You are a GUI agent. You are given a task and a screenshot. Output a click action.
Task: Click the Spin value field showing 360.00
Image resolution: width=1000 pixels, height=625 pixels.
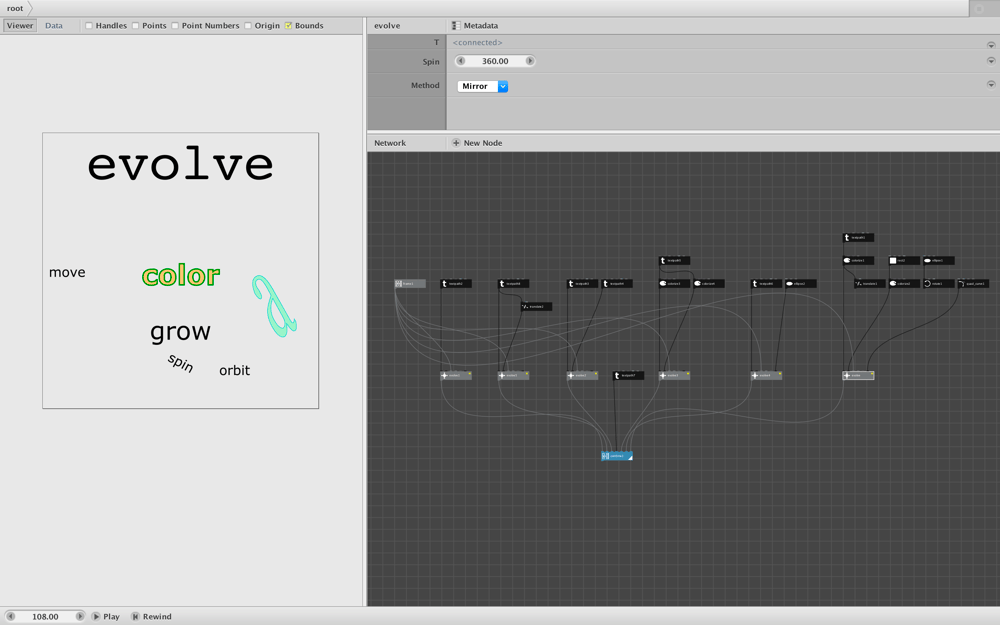tap(495, 61)
